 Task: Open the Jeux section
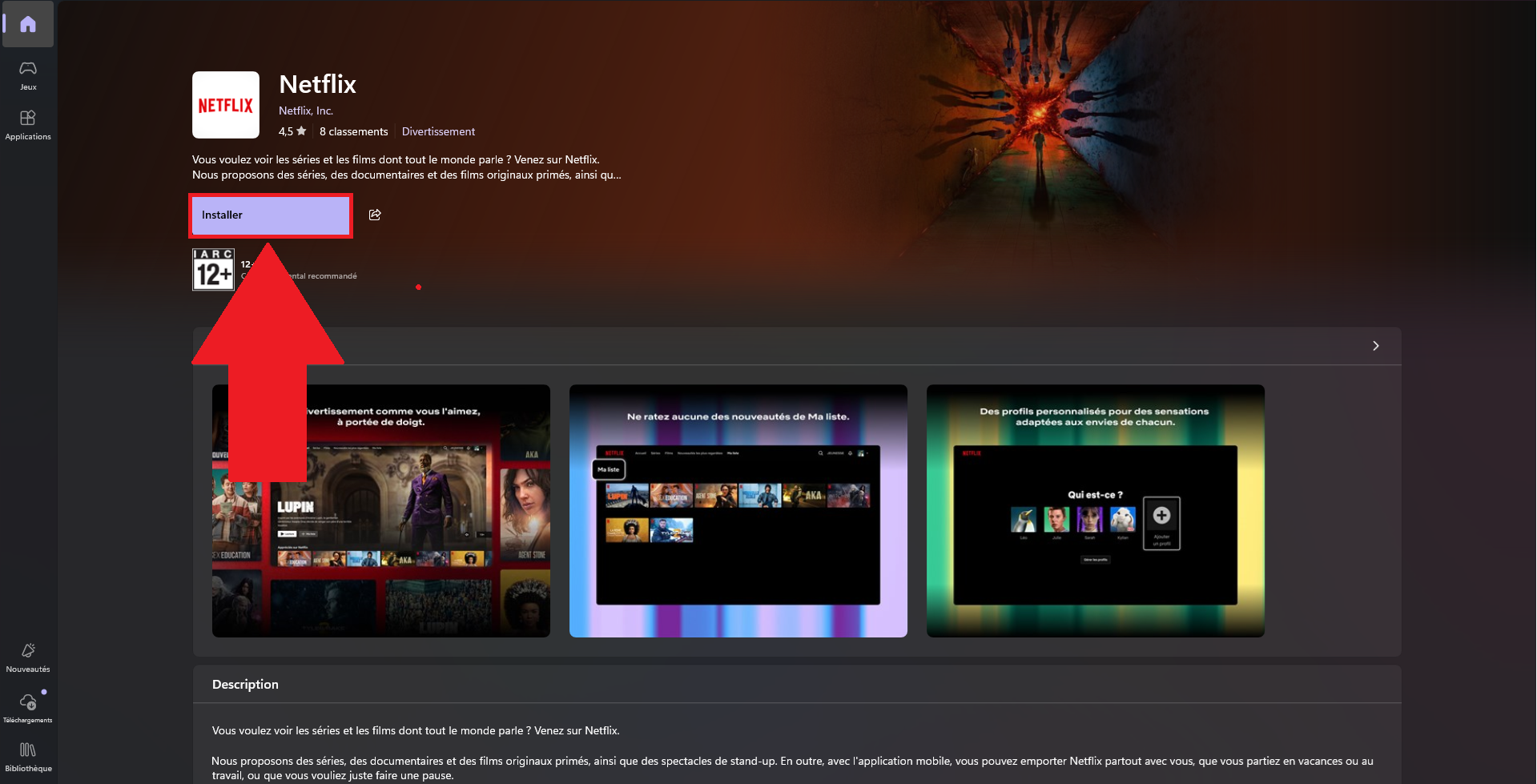pyautogui.click(x=28, y=75)
